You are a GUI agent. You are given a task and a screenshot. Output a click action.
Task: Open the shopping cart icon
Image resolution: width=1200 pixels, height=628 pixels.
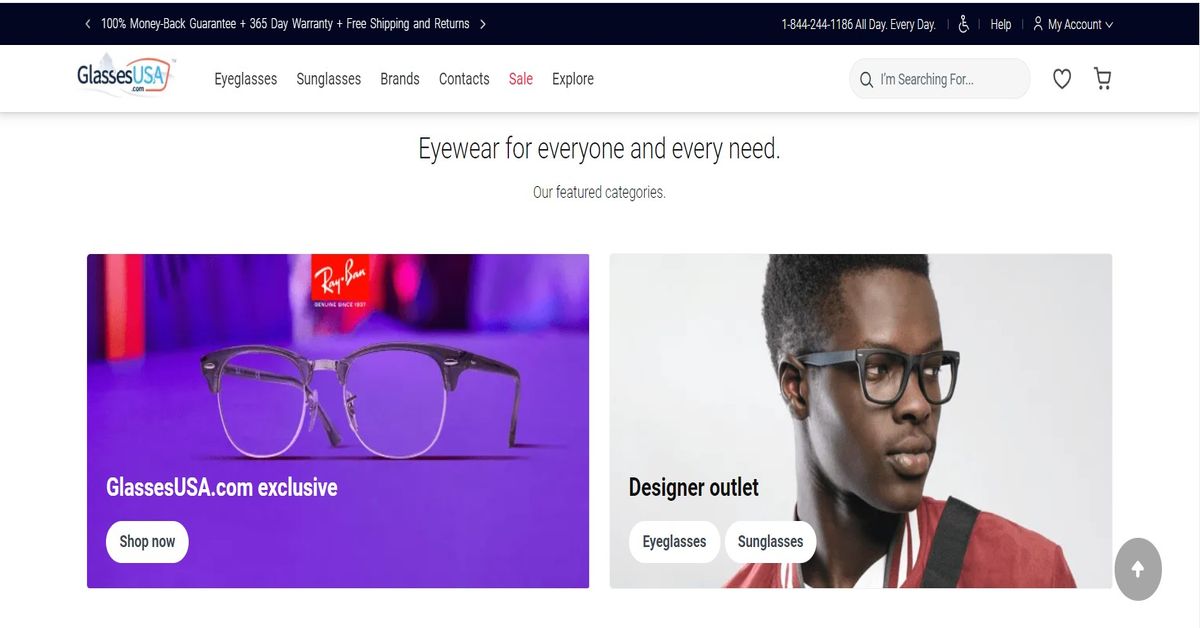click(x=1103, y=79)
